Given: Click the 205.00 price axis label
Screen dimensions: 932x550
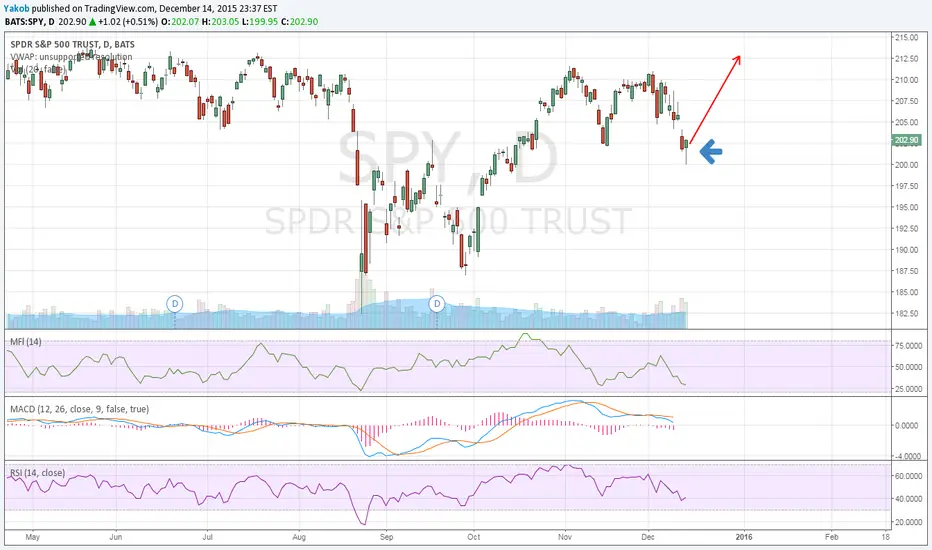Looking at the screenshot, I should [x=907, y=122].
